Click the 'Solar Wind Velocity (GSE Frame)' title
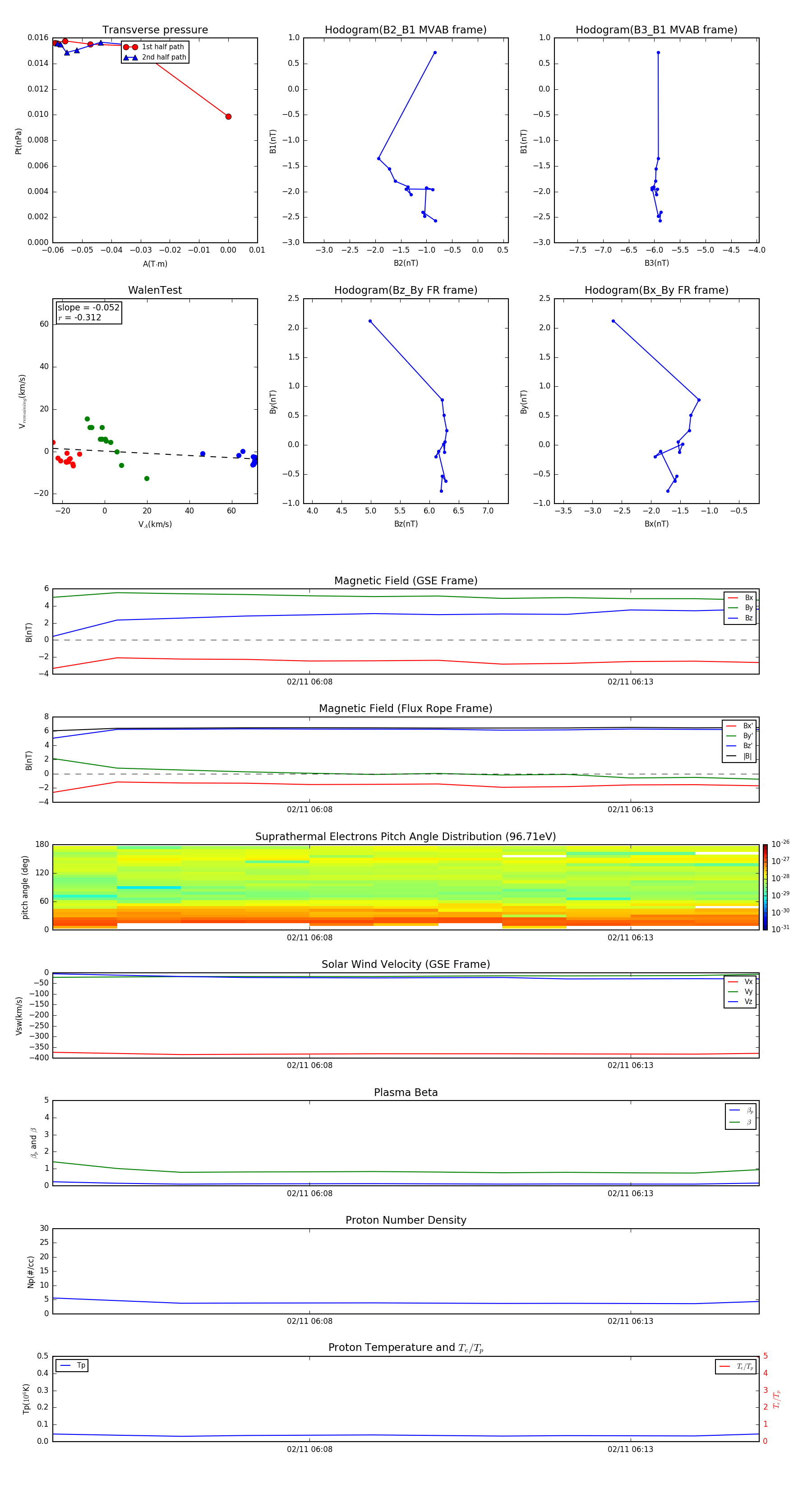Viewport: 812px width, 1489px height. (x=406, y=965)
